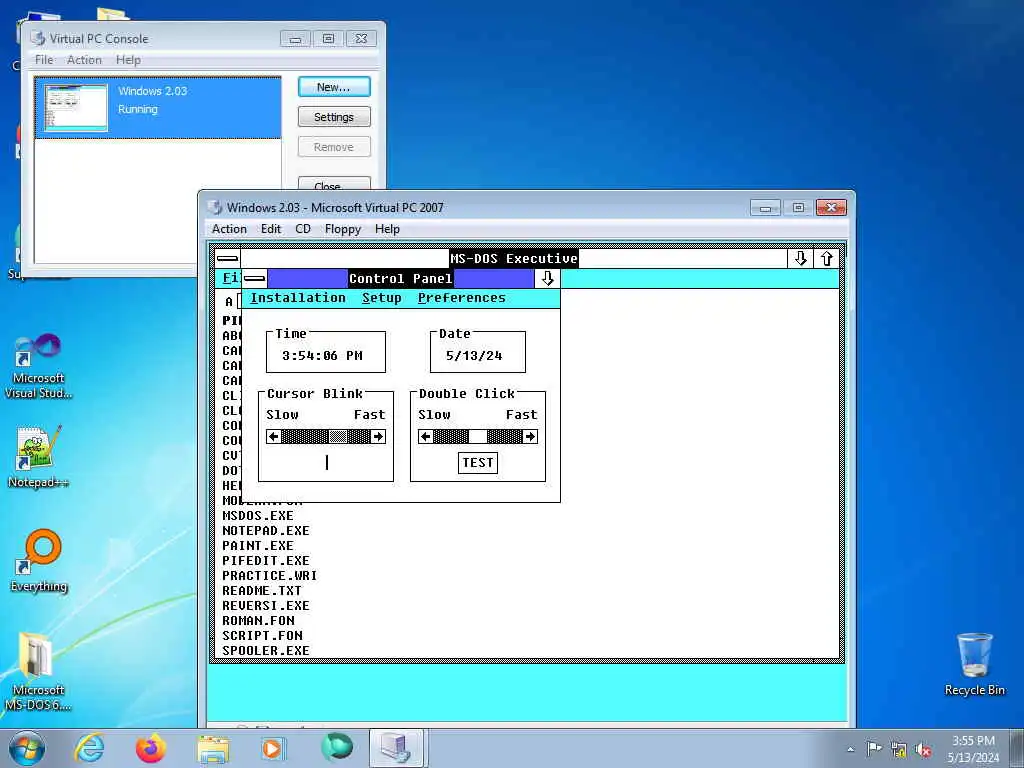Select PAINT.EXE in file list

click(x=258, y=546)
